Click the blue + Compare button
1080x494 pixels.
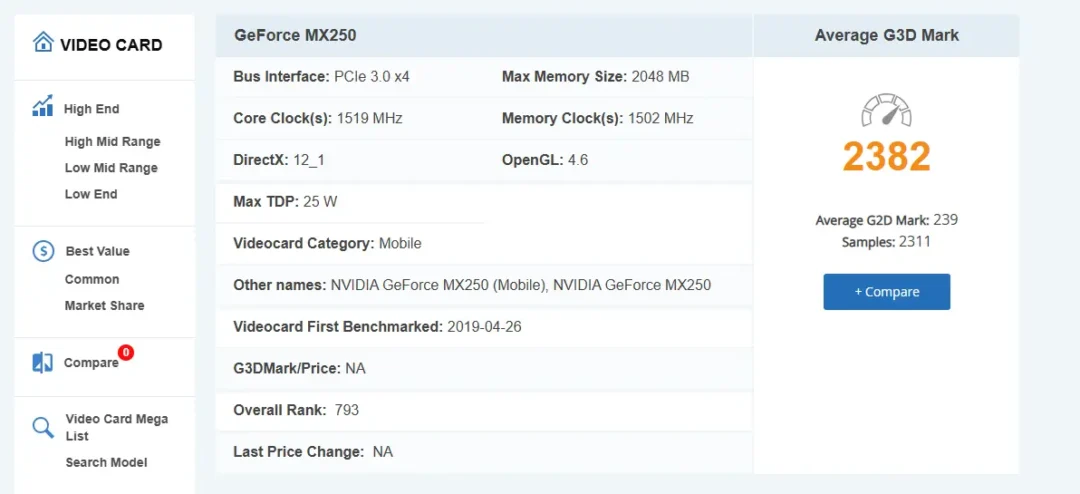886,292
